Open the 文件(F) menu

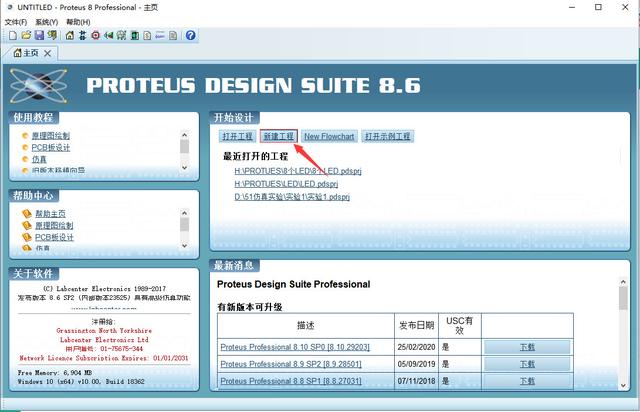pyautogui.click(x=16, y=22)
